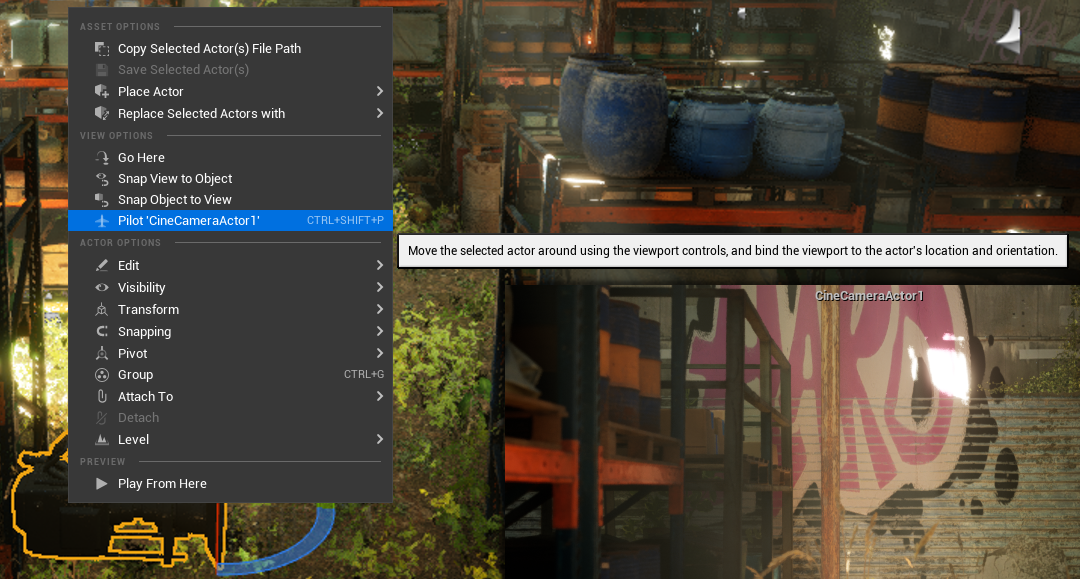Screen dimensions: 1080x579
Task: Click the Visibility eye icon
Action: pyautogui.click(x=102, y=288)
